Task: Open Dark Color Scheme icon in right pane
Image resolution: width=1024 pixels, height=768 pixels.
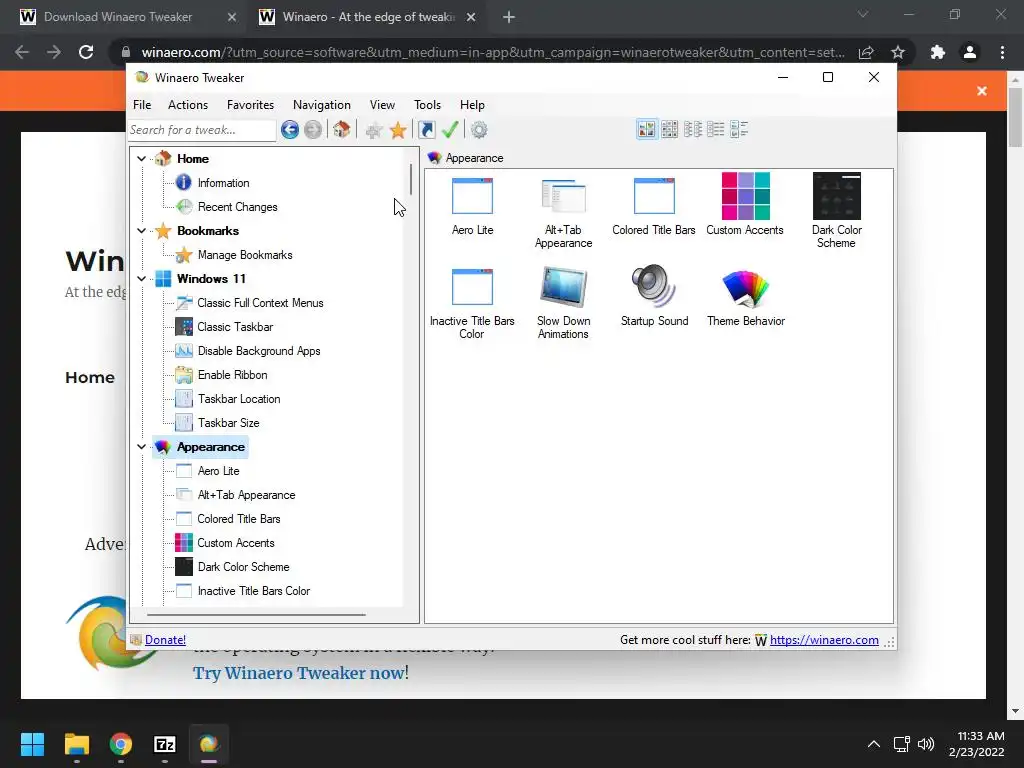Action: [837, 196]
